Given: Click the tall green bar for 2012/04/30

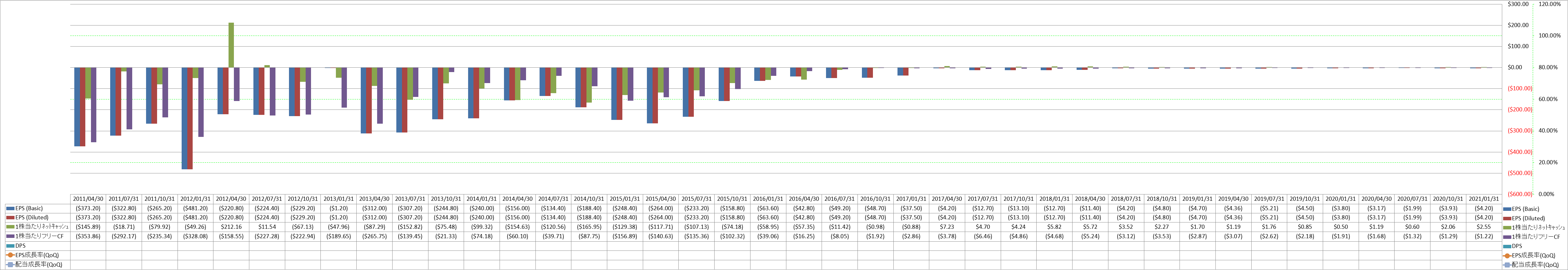Looking at the screenshot, I should click(231, 45).
